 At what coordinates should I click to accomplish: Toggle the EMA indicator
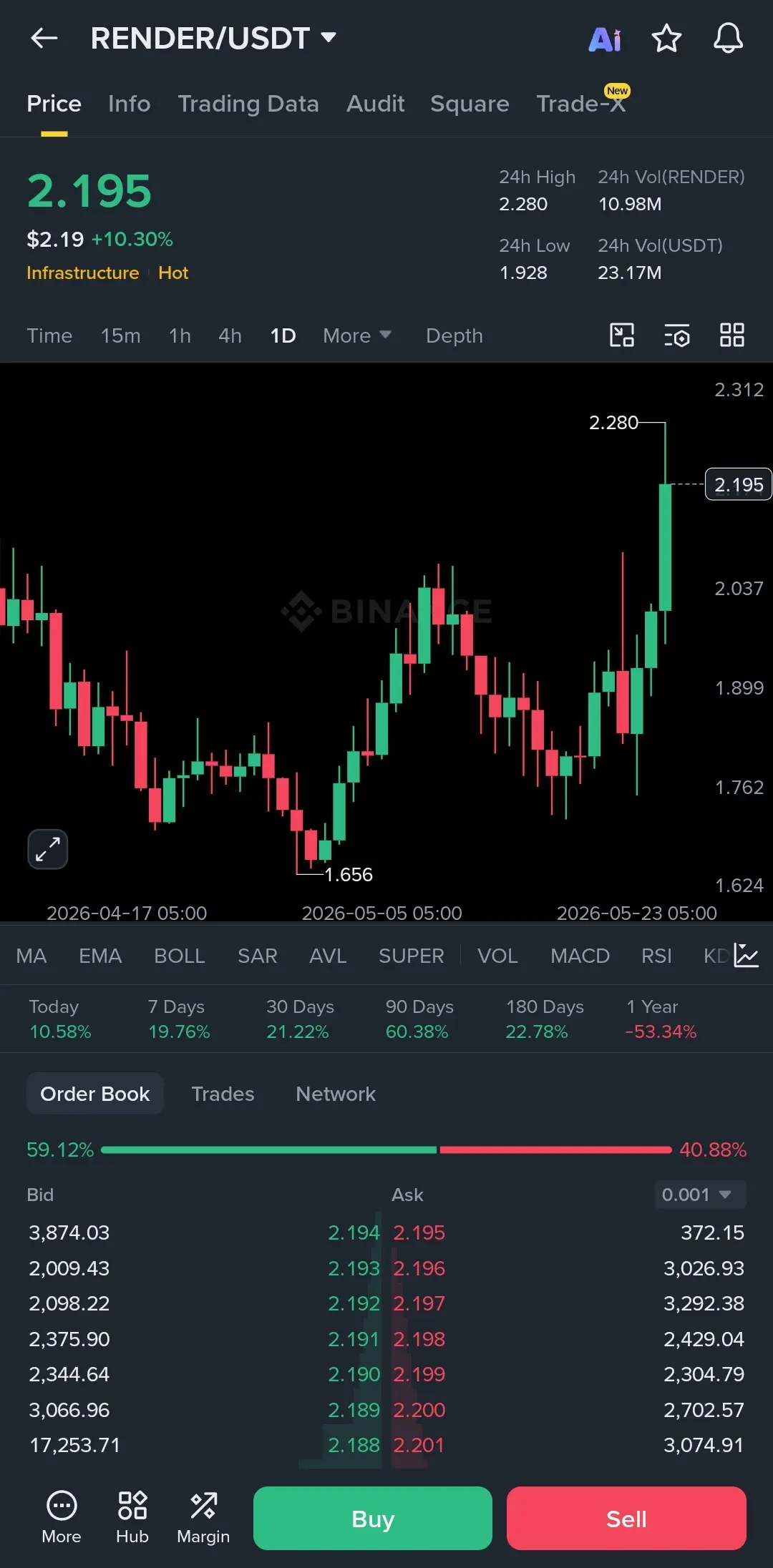coord(100,956)
